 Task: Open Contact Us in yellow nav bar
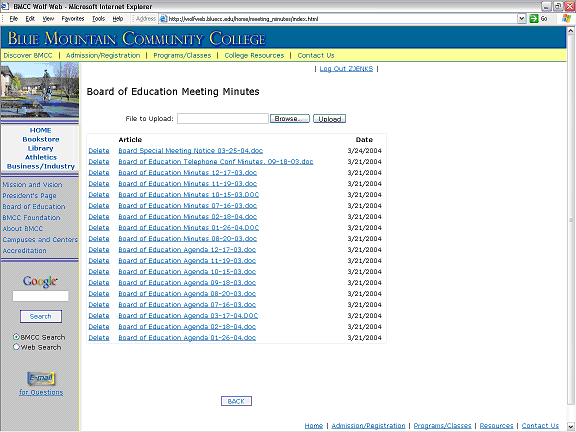pos(316,55)
